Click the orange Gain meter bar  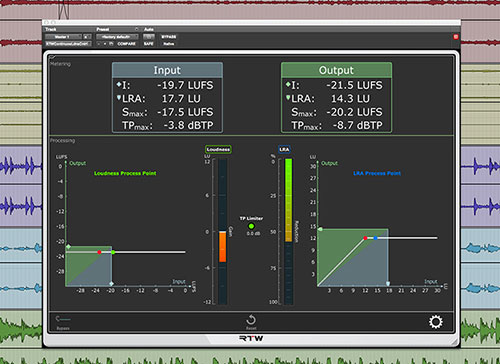(222, 247)
